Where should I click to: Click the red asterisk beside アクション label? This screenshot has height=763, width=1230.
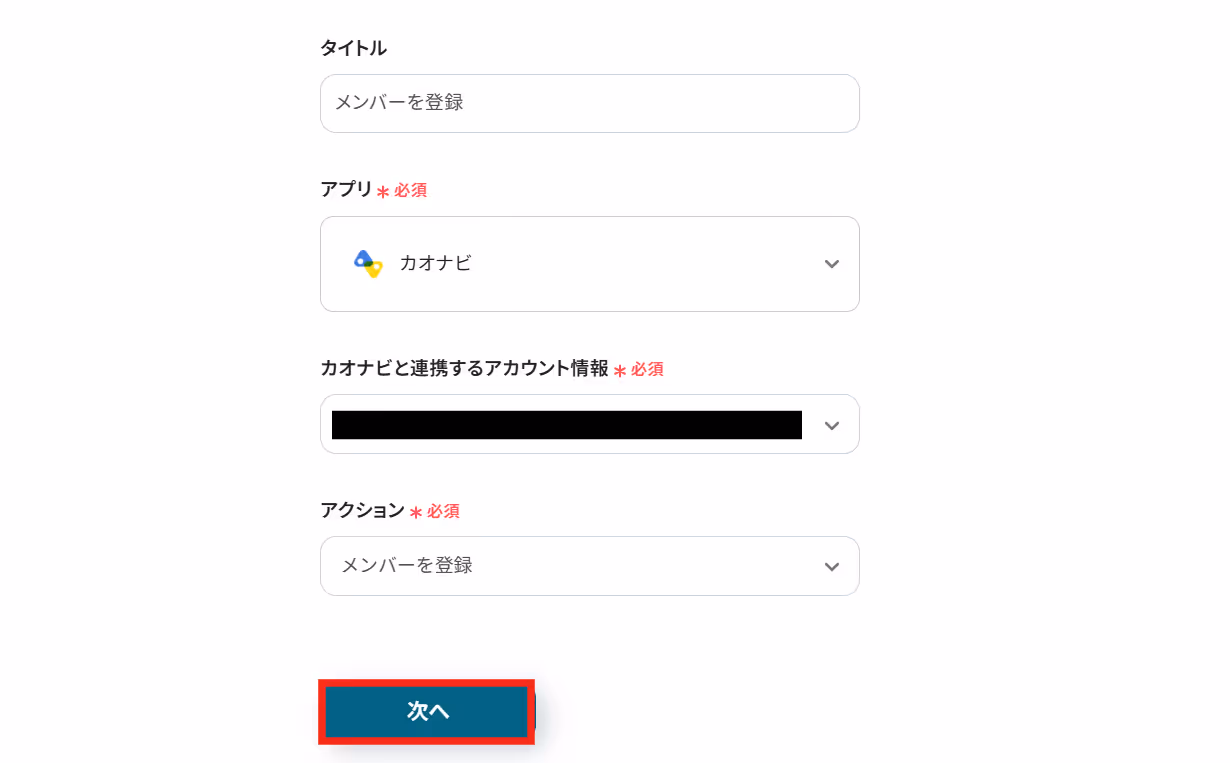coord(416,513)
